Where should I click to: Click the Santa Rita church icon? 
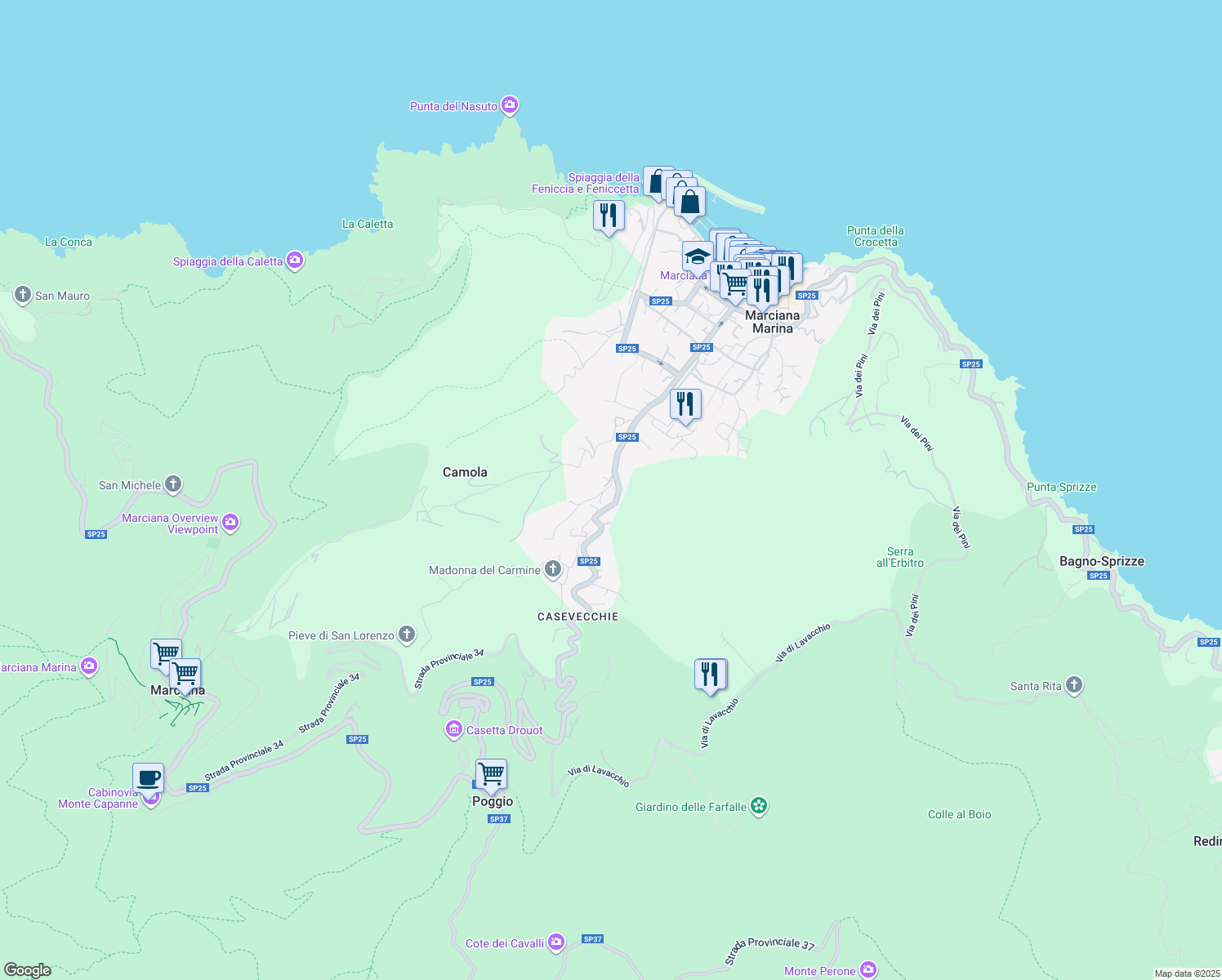click(x=1074, y=685)
